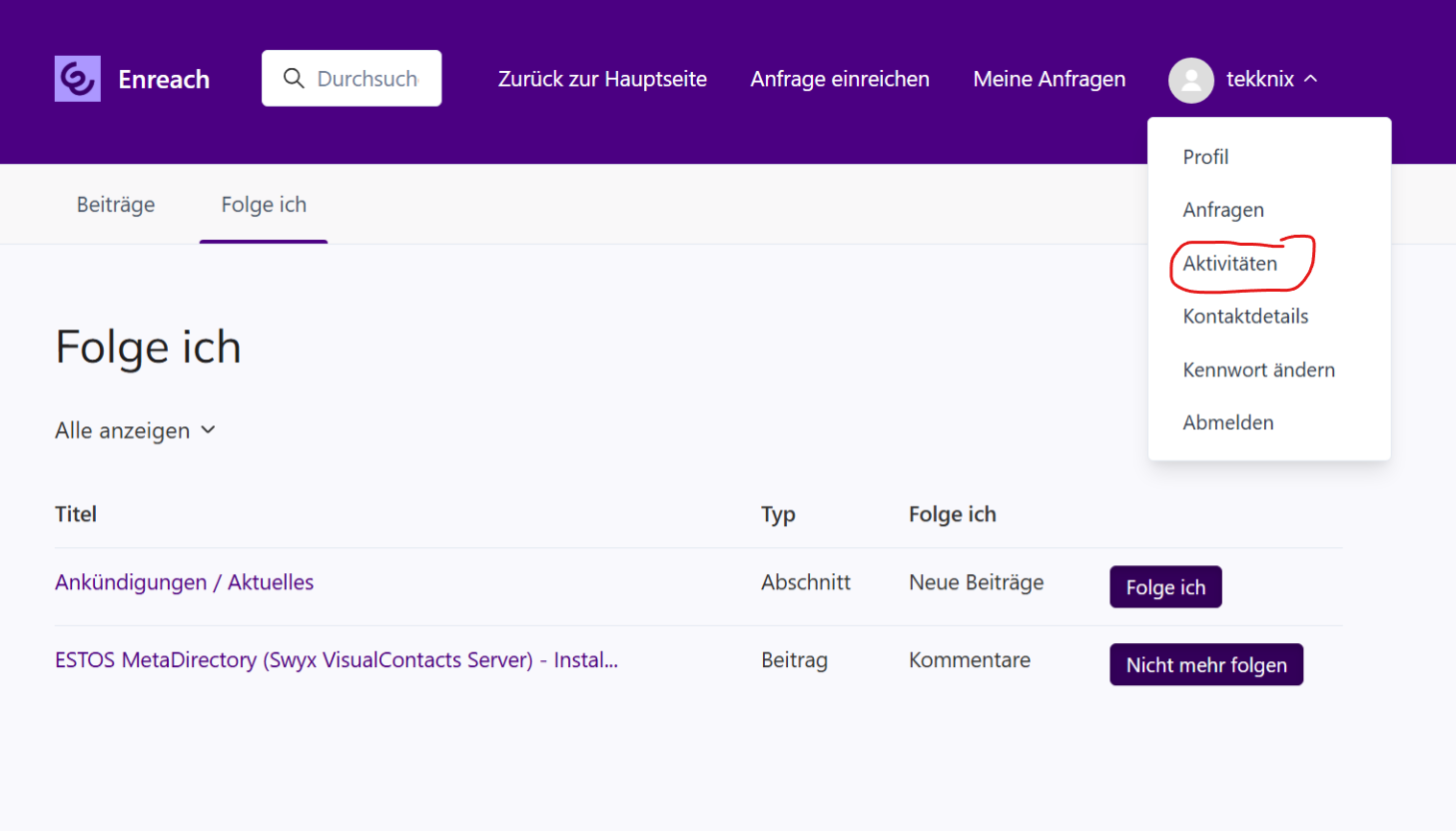Select the Folge ich tab
This screenshot has width=1456, height=831.
click(264, 205)
